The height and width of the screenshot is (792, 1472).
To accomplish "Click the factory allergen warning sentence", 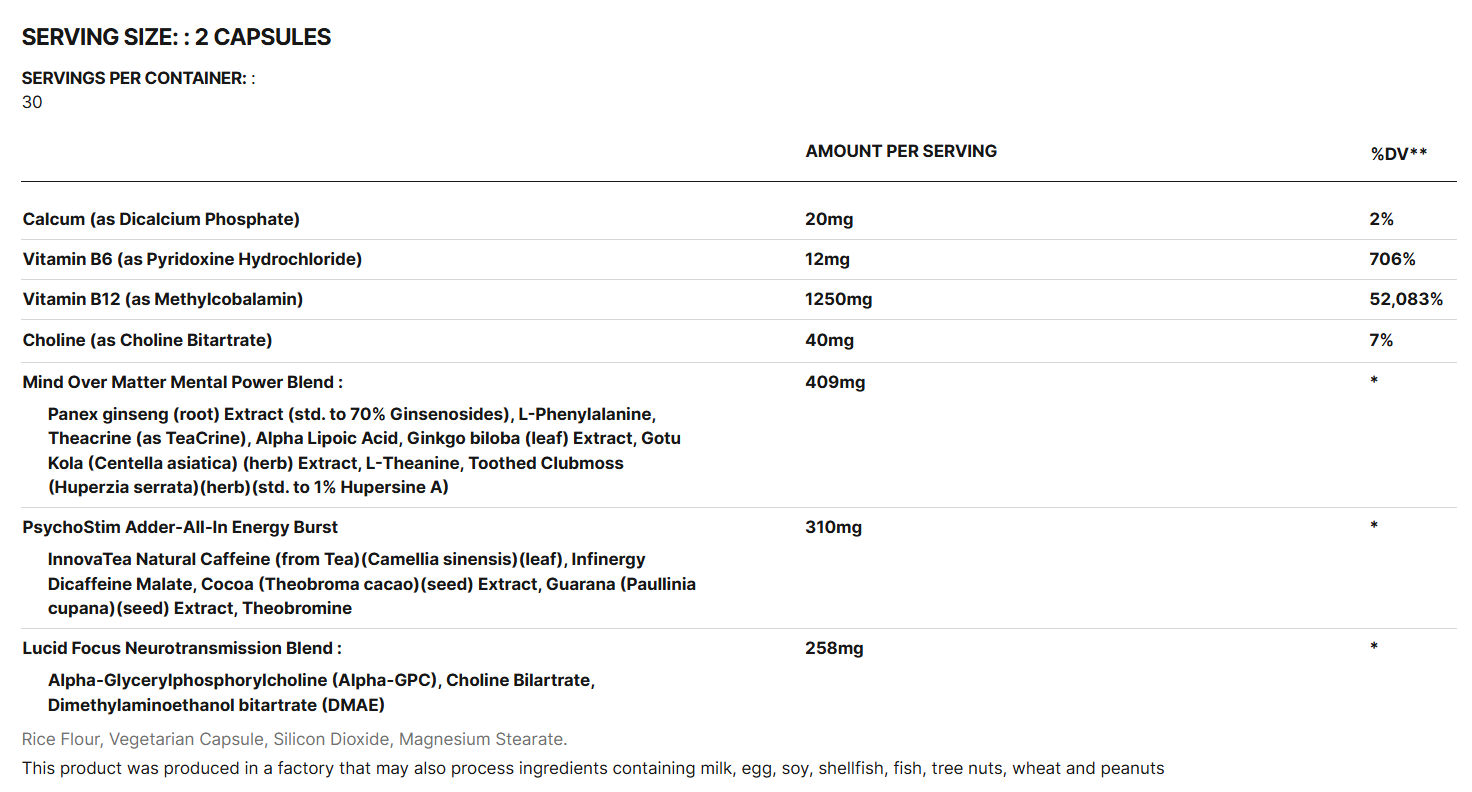I will point(593,769).
